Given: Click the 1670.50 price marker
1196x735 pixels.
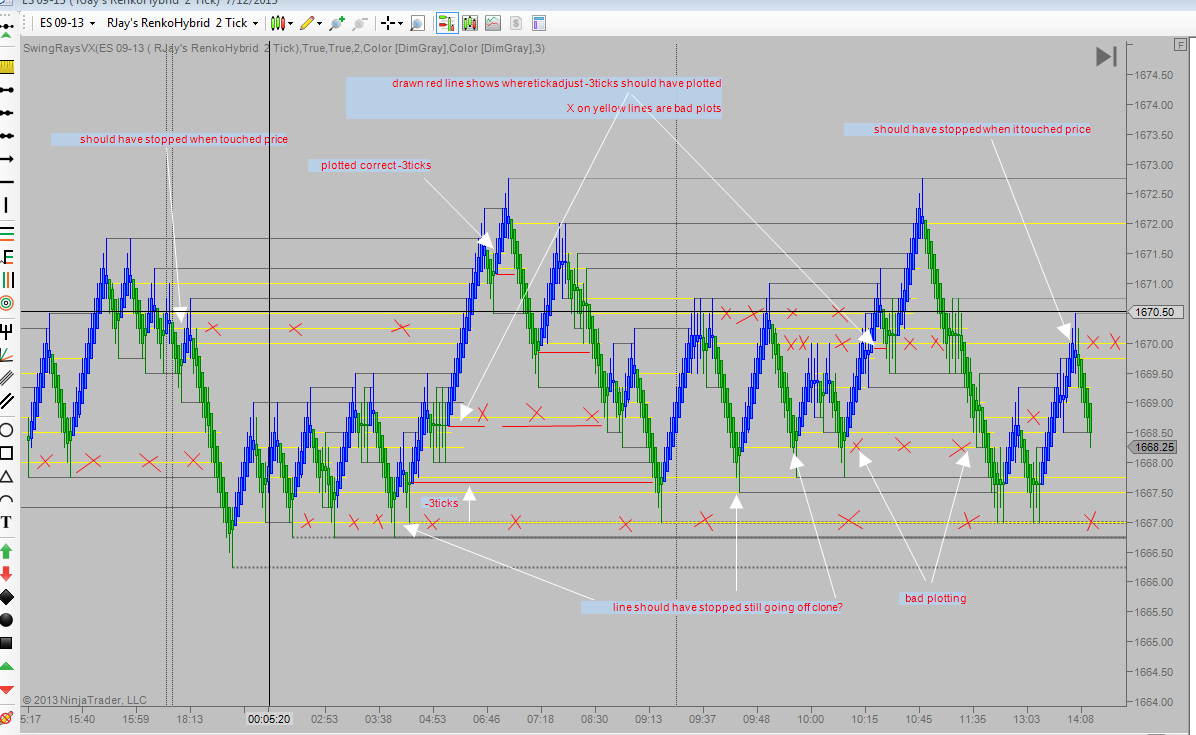Looking at the screenshot, I should point(1155,312).
